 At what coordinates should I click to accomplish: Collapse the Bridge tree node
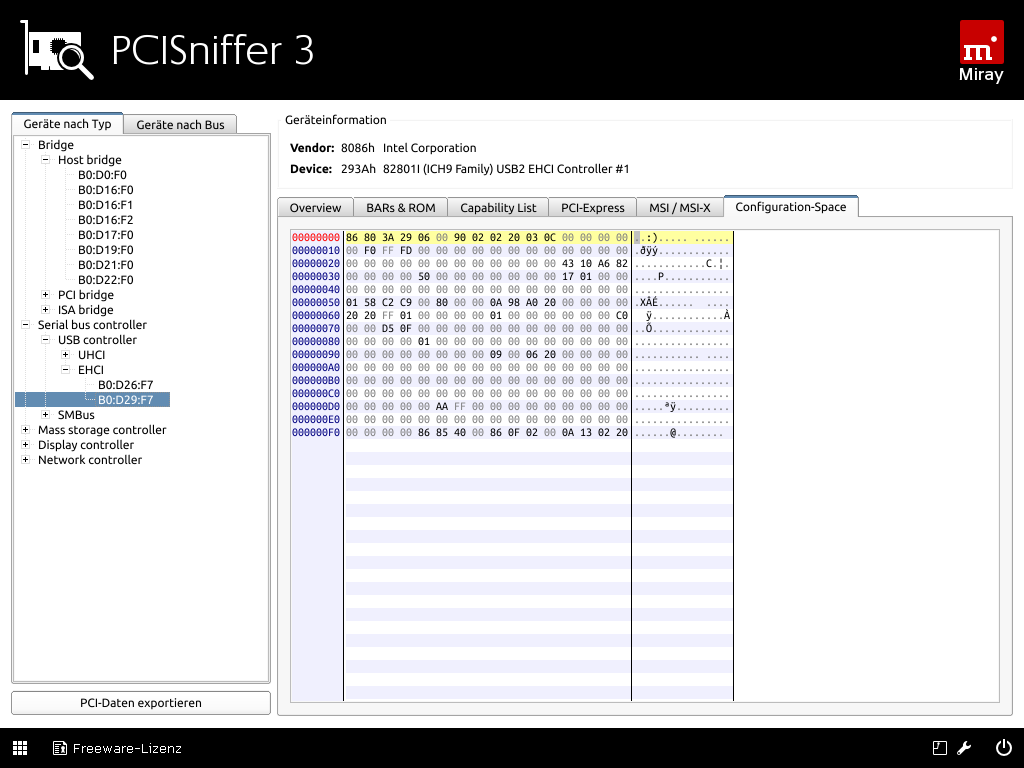(25, 144)
